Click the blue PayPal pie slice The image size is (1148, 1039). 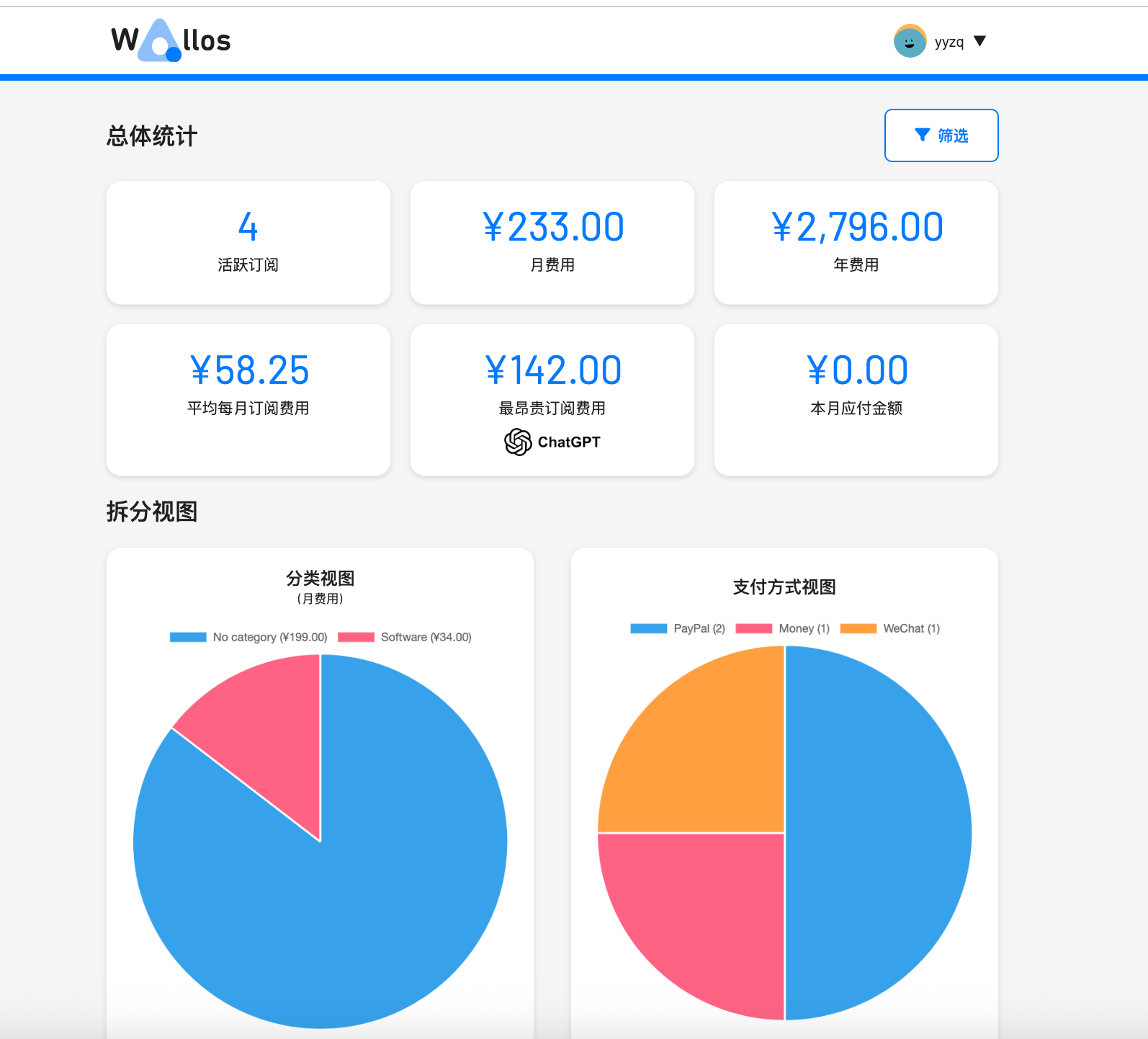(879, 833)
